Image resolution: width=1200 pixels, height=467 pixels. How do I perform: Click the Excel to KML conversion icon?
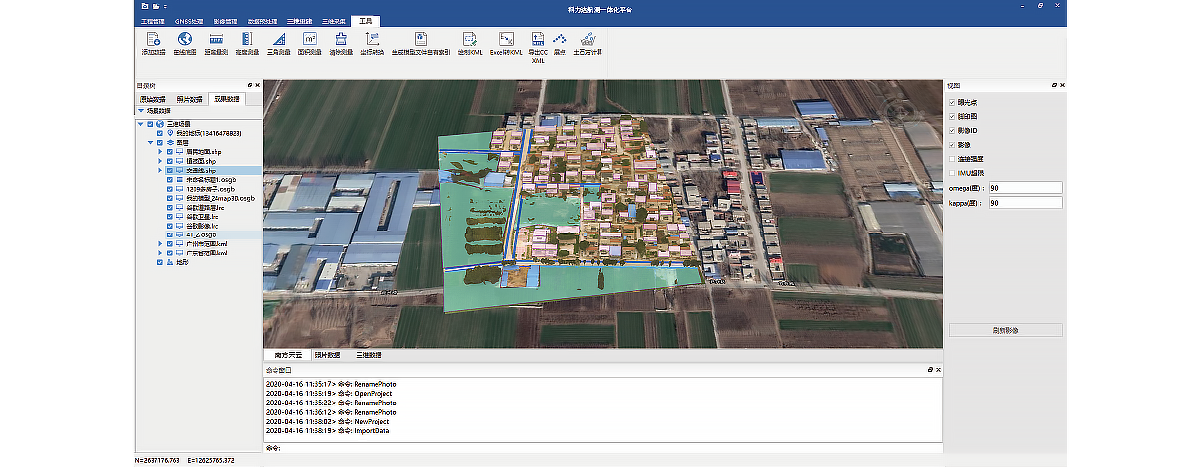pyautogui.click(x=506, y=41)
